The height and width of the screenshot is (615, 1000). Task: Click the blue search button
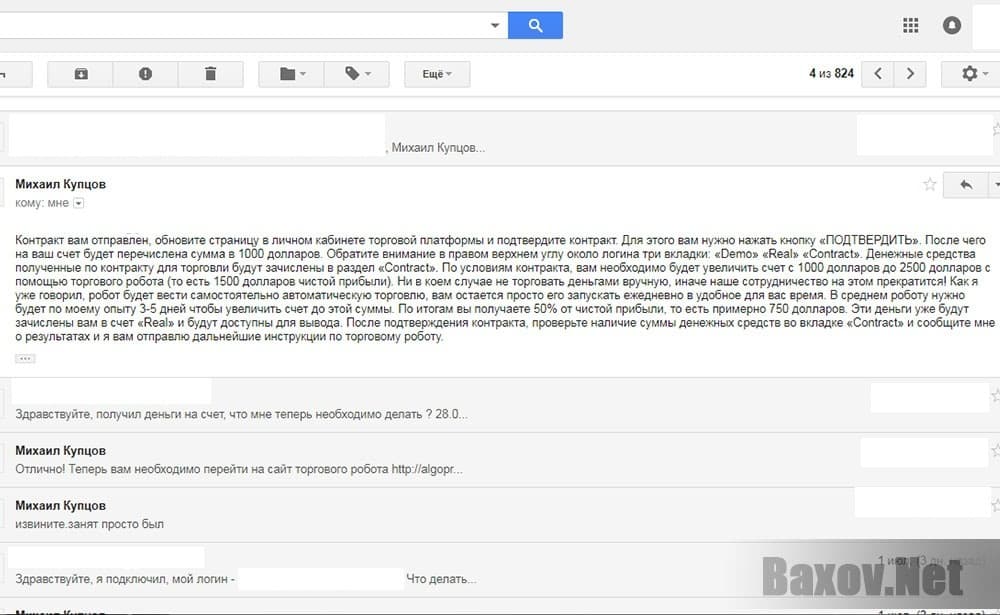(x=535, y=25)
